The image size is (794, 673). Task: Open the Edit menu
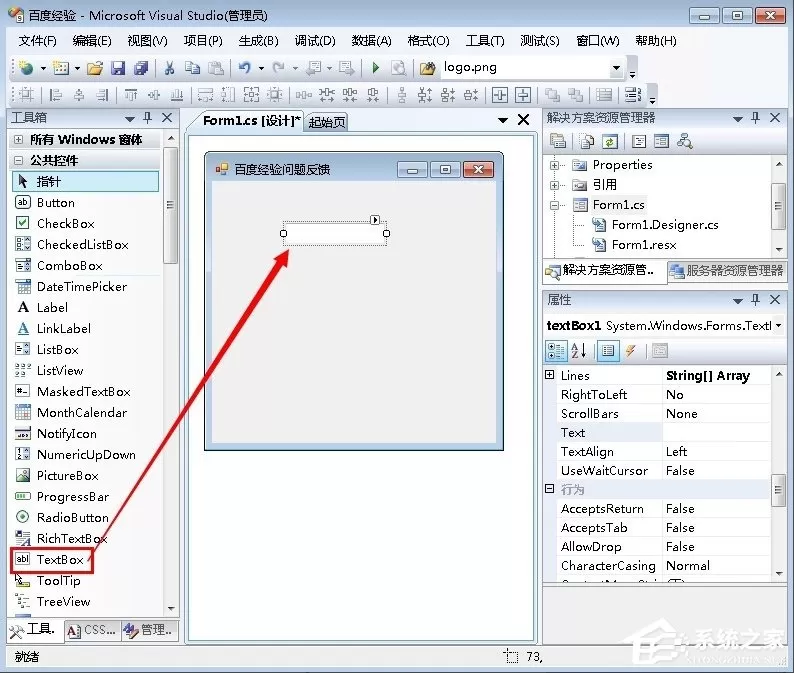tap(92, 41)
